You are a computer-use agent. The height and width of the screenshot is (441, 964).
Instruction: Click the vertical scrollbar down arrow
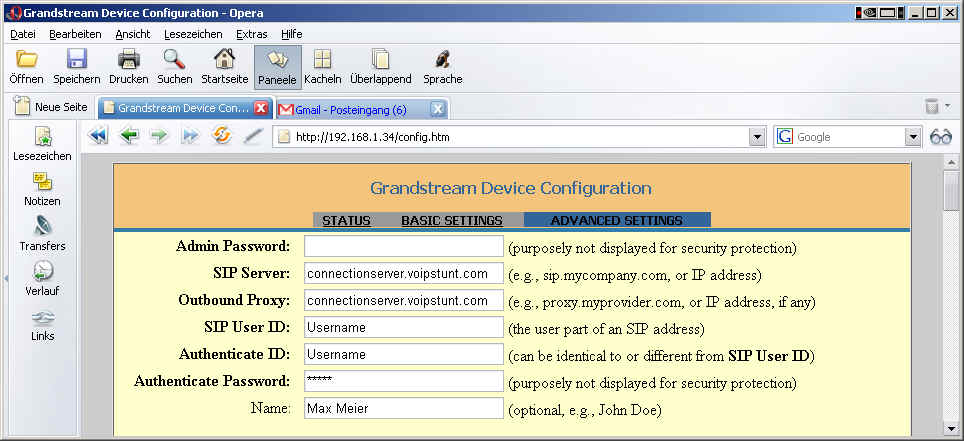click(x=951, y=428)
